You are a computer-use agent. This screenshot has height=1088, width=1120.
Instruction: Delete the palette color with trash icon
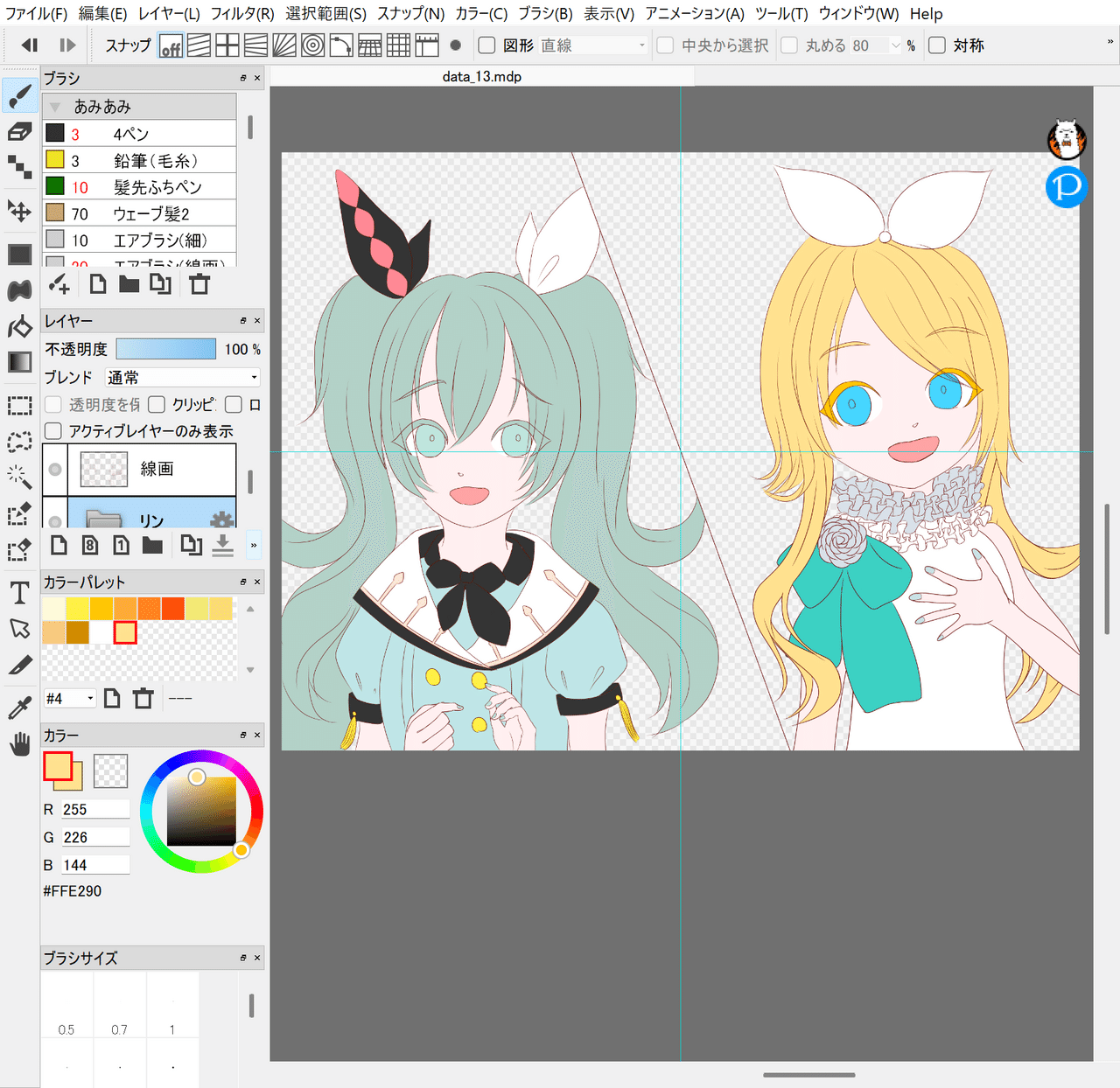(x=143, y=698)
